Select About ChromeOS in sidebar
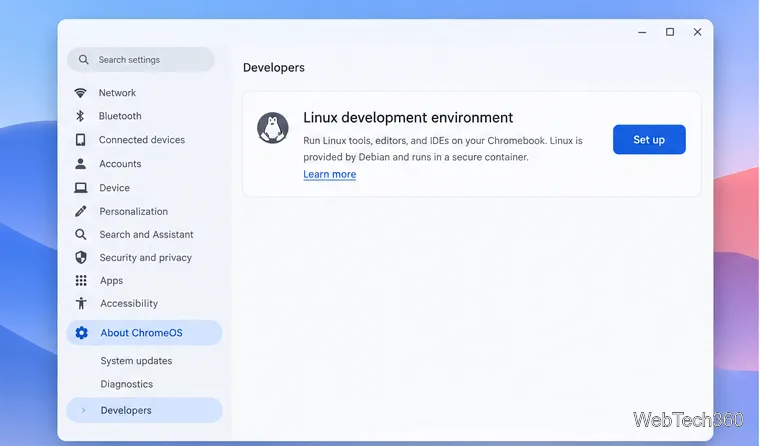The width and height of the screenshot is (760, 446). 144,333
